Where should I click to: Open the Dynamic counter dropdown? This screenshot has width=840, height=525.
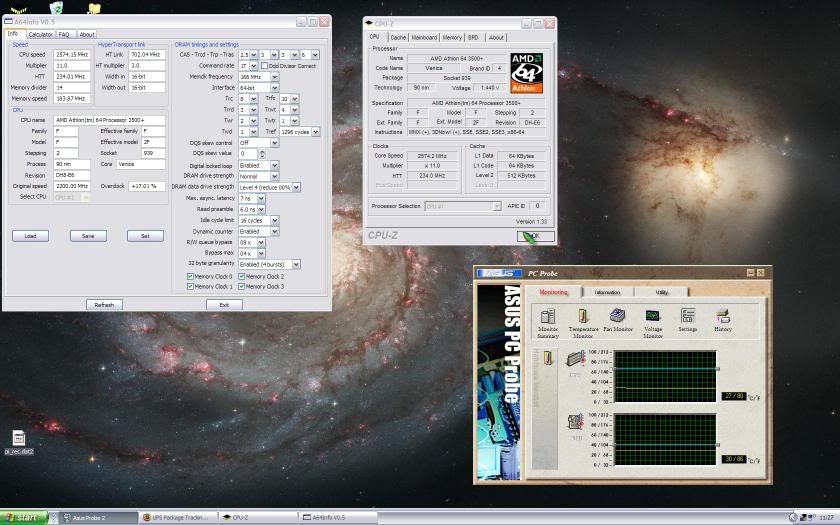pyautogui.click(x=274, y=231)
